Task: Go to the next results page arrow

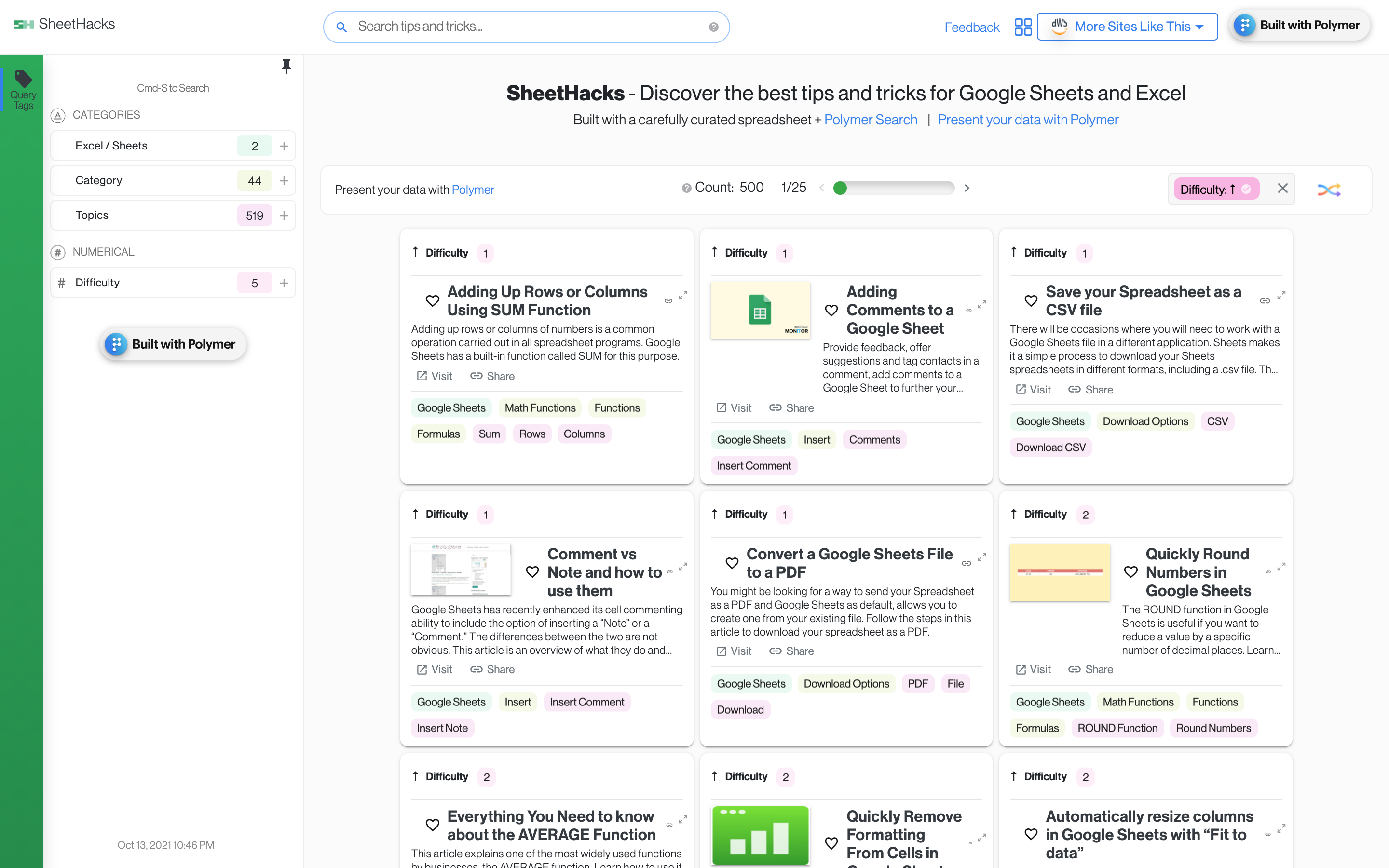Action: 967,188
